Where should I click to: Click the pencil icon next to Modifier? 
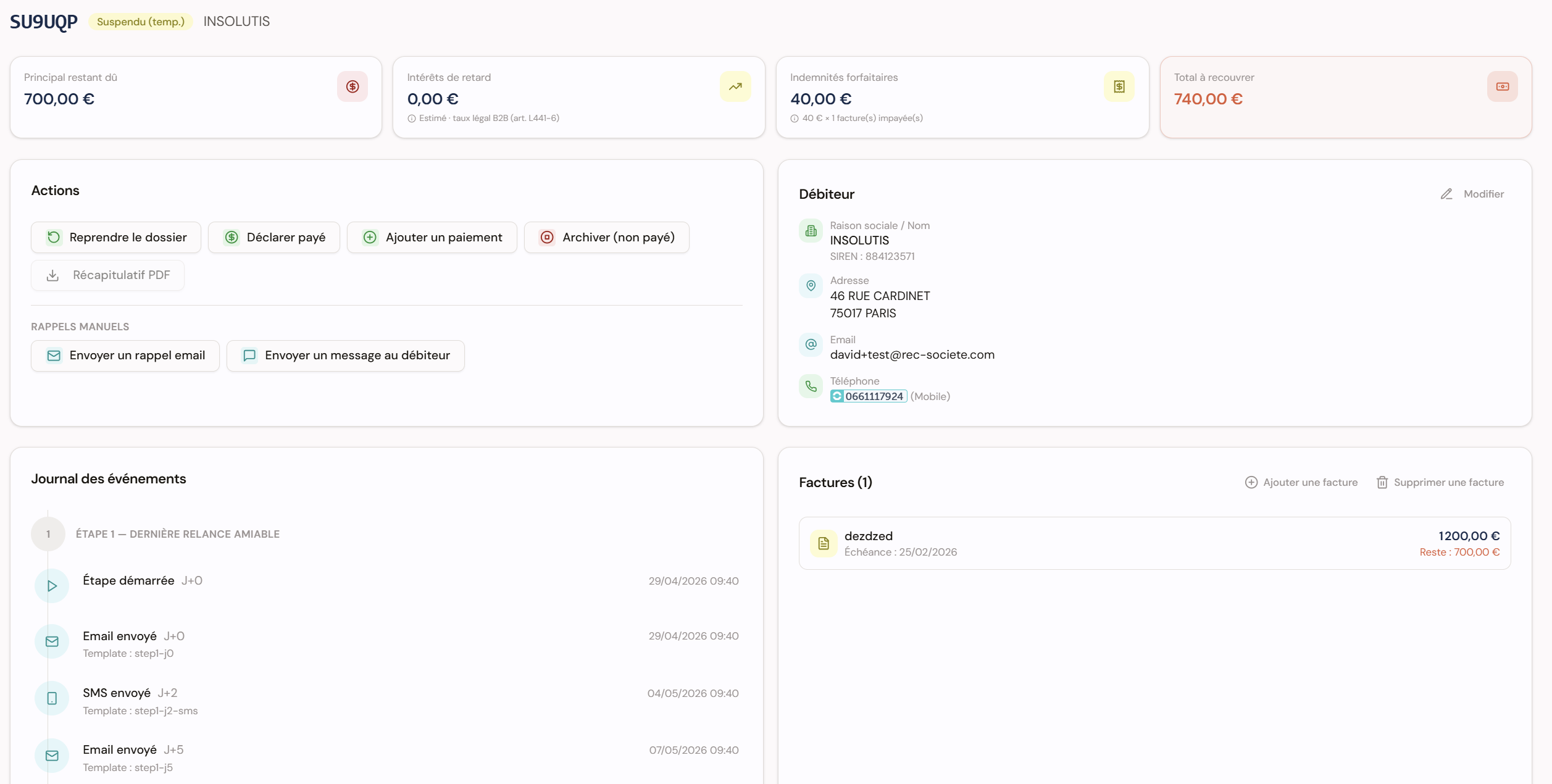click(x=1446, y=194)
